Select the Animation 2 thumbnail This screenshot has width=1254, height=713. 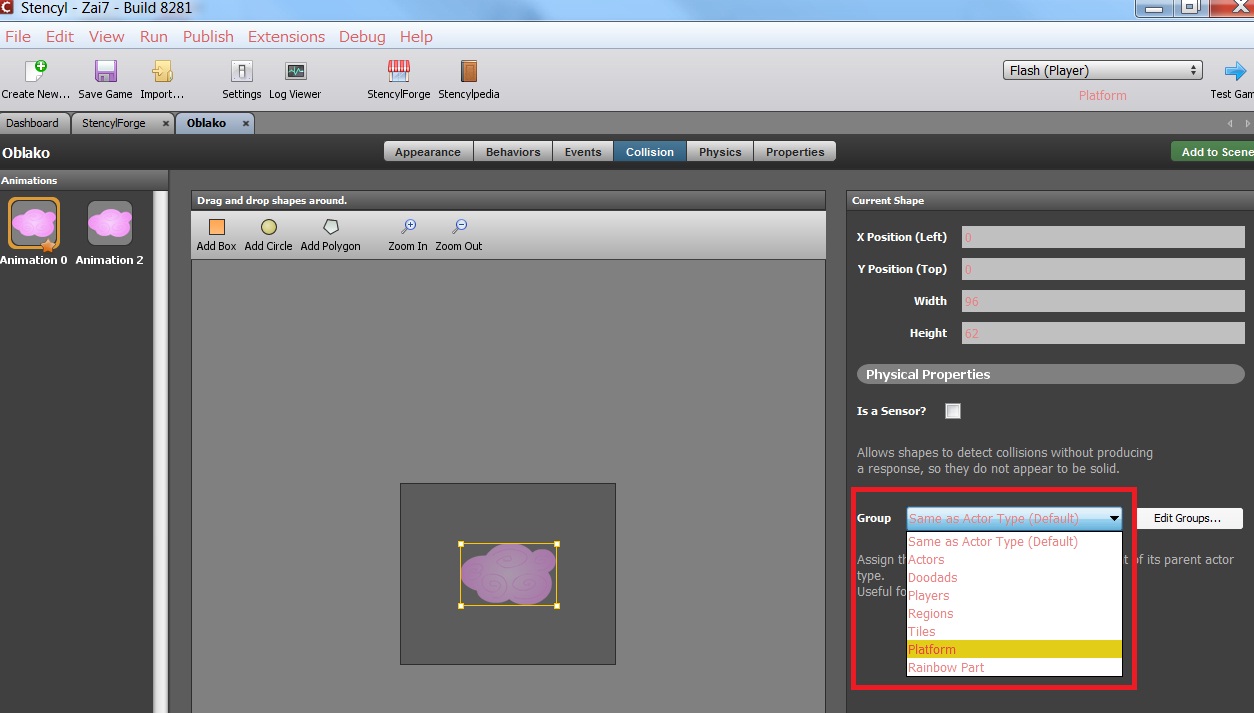click(x=110, y=224)
